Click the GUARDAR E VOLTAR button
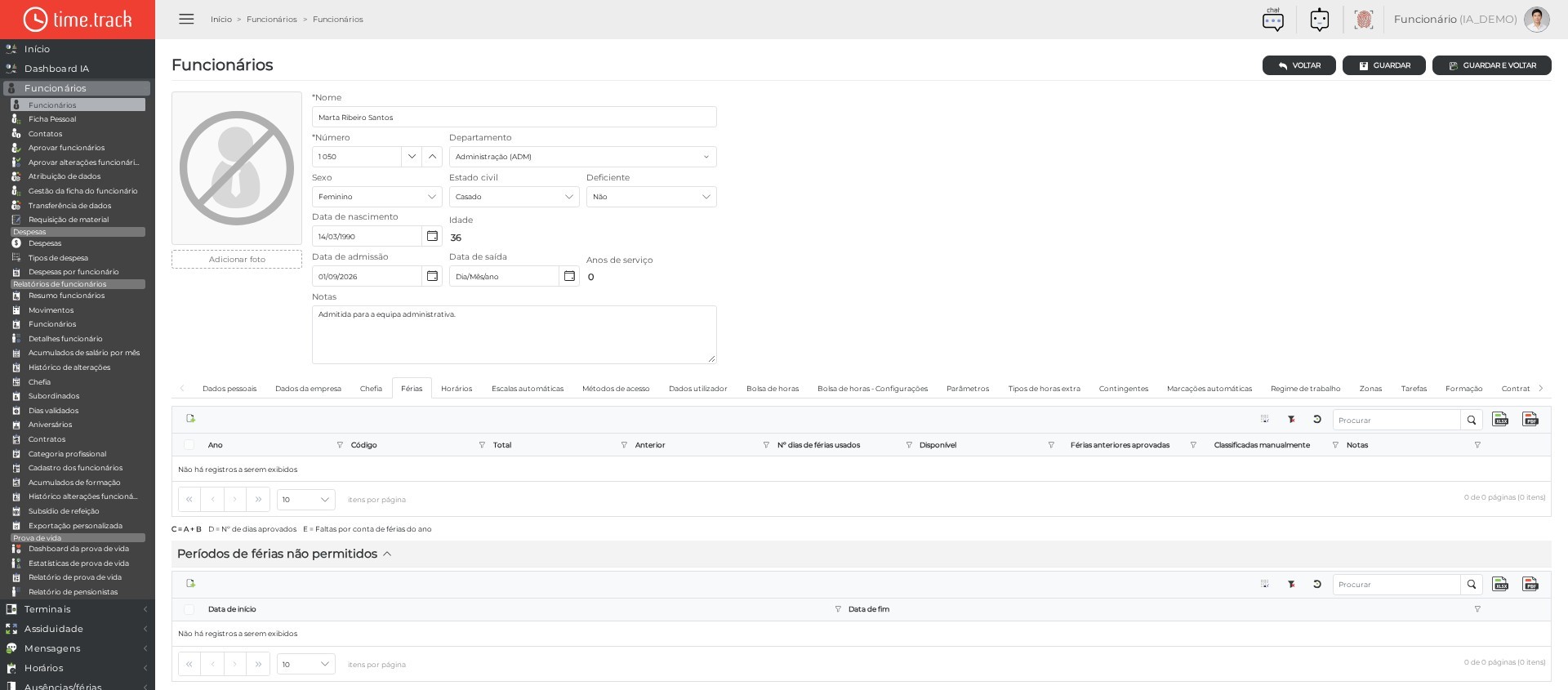 (1492, 65)
